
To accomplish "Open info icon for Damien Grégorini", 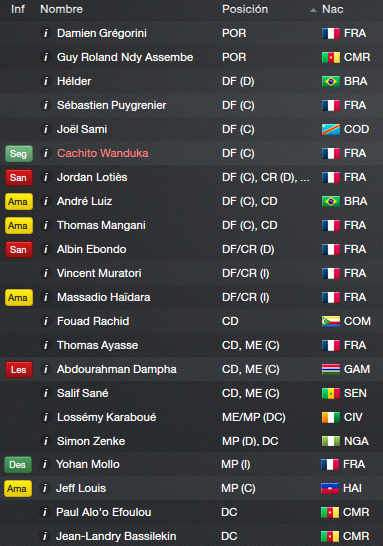I will click(x=46, y=33).
